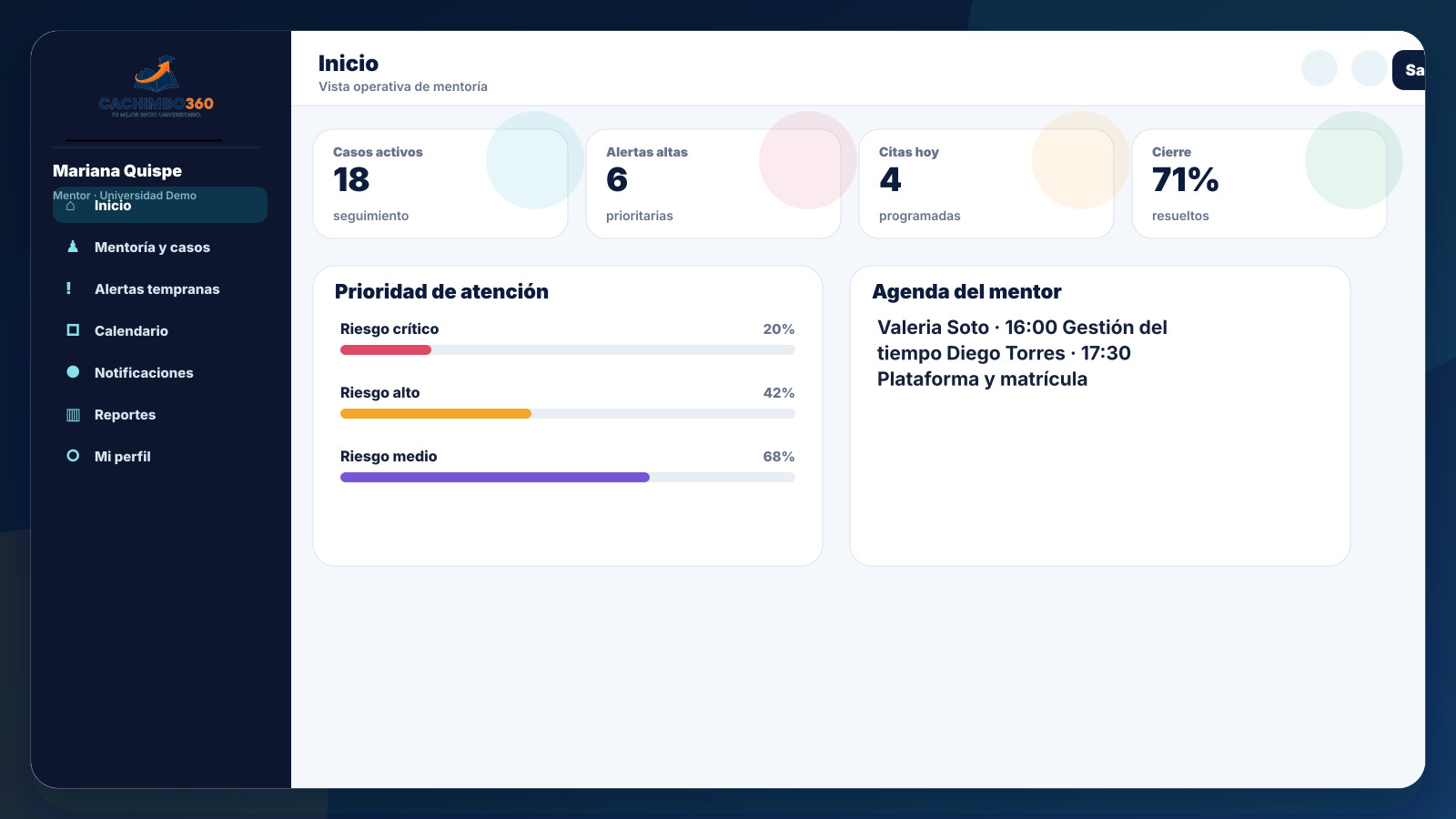Open the Citas hoy card

coord(986,184)
